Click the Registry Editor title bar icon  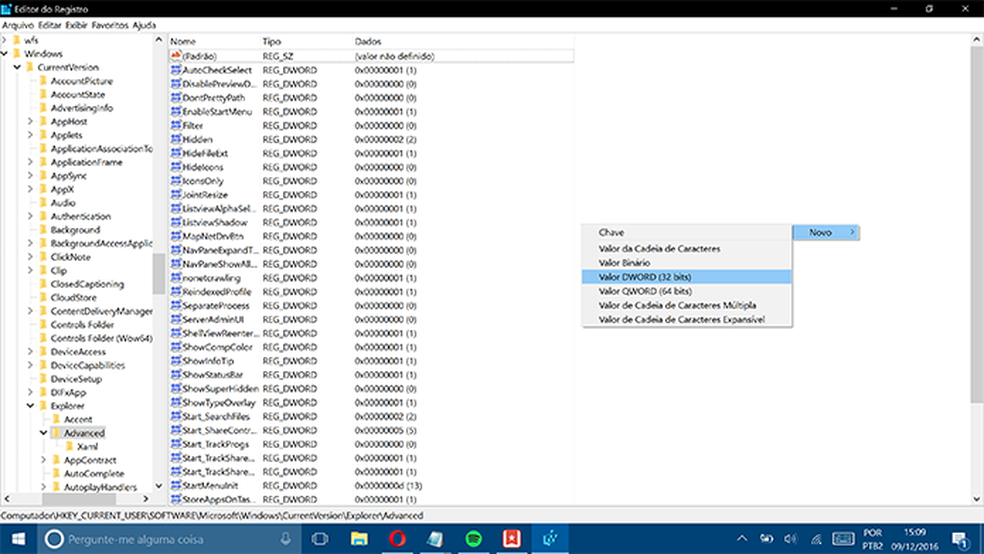[6, 9]
